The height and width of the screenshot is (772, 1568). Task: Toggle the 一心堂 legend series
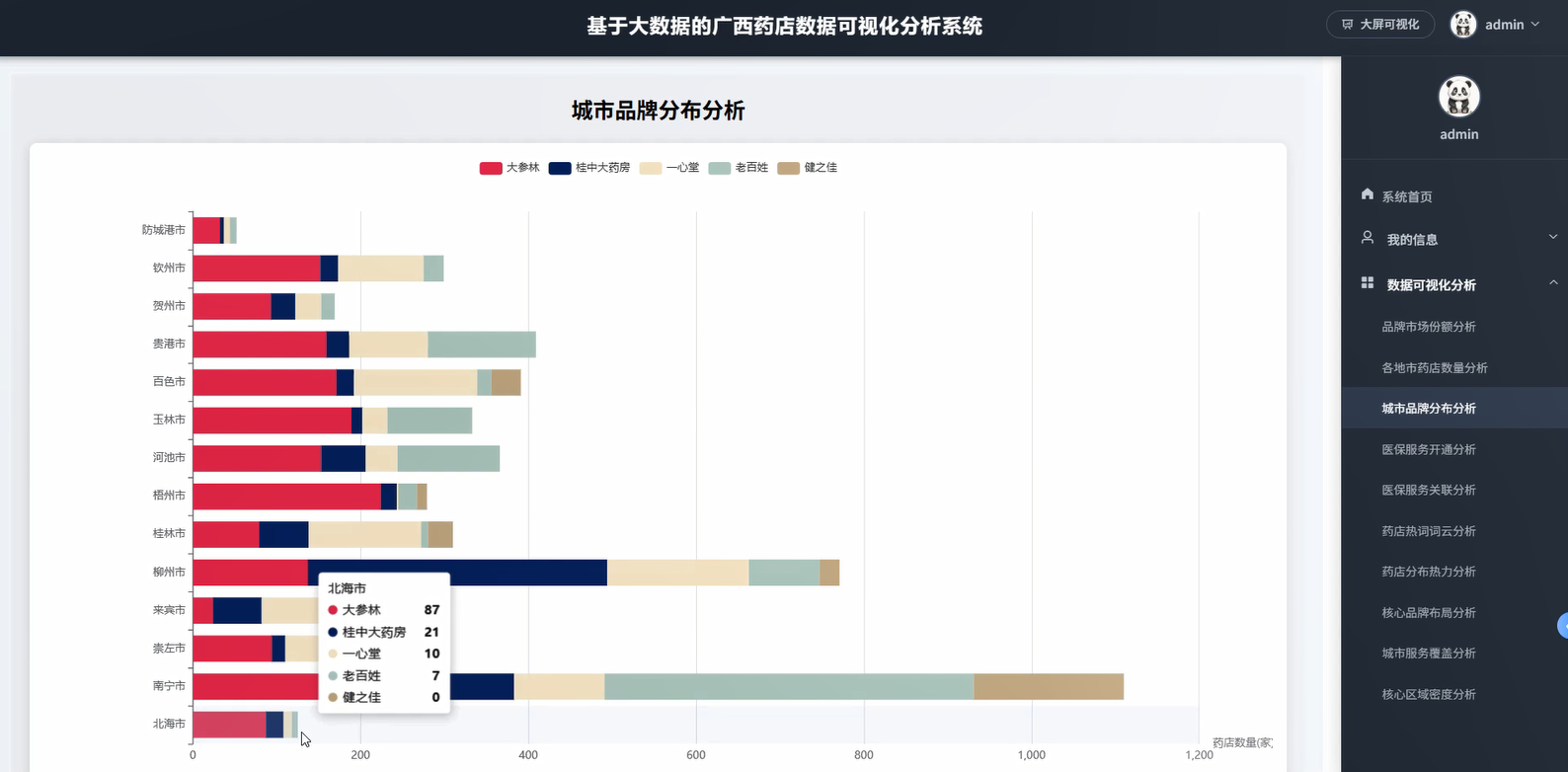coord(669,168)
